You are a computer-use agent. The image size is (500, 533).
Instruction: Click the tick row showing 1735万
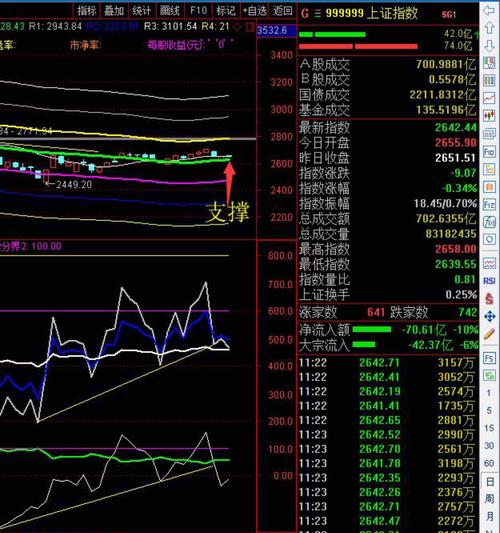point(387,406)
